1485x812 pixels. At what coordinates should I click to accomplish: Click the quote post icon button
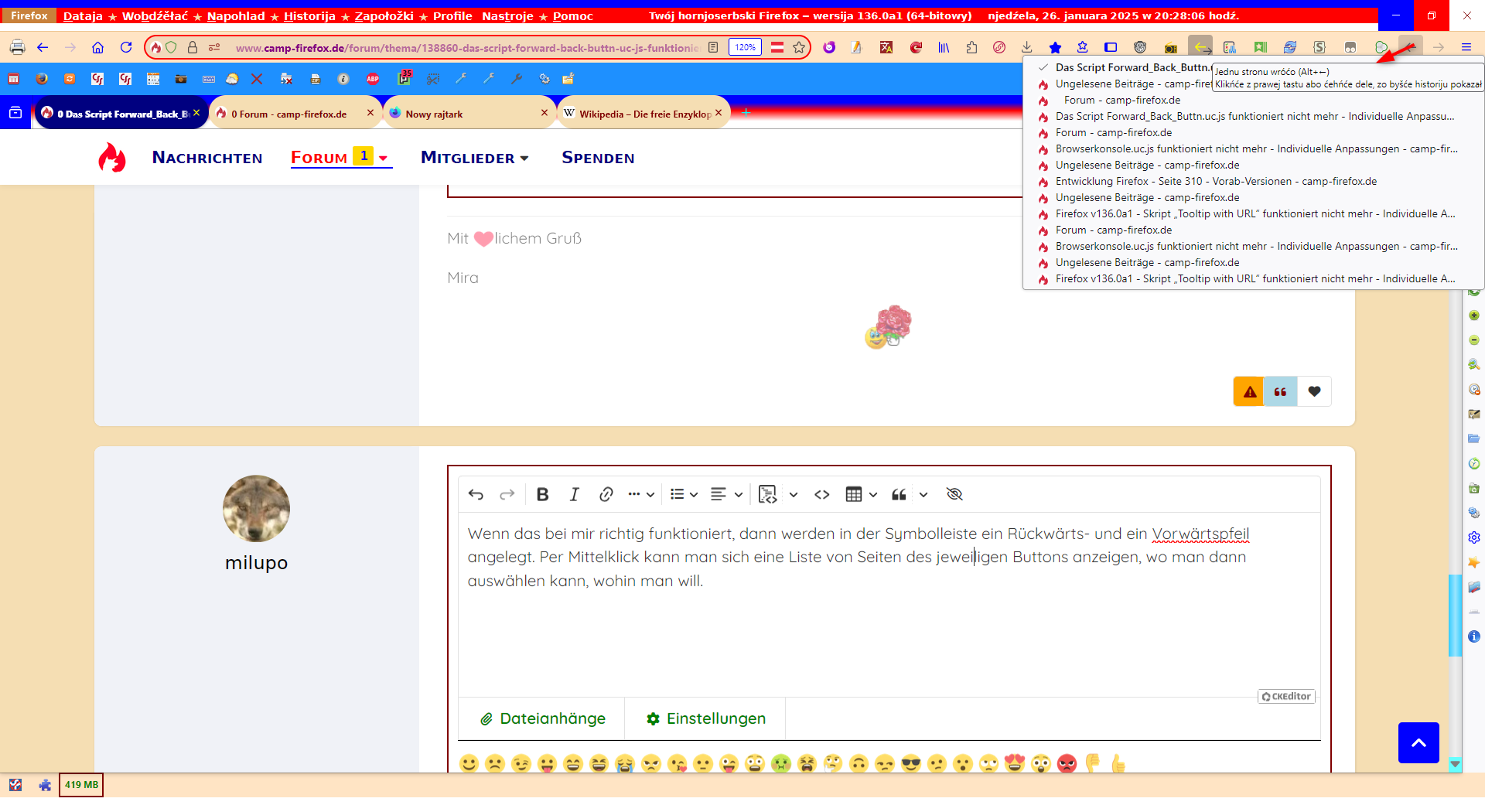tap(1280, 391)
